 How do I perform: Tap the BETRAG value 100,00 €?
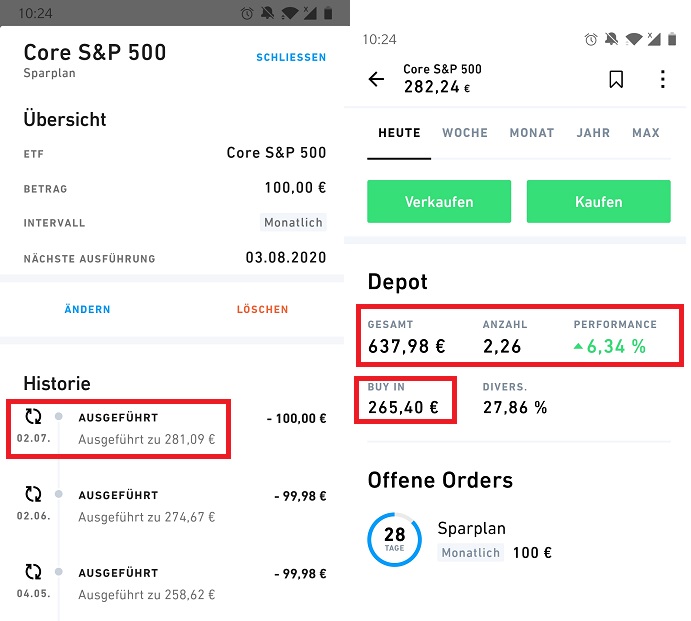point(295,188)
